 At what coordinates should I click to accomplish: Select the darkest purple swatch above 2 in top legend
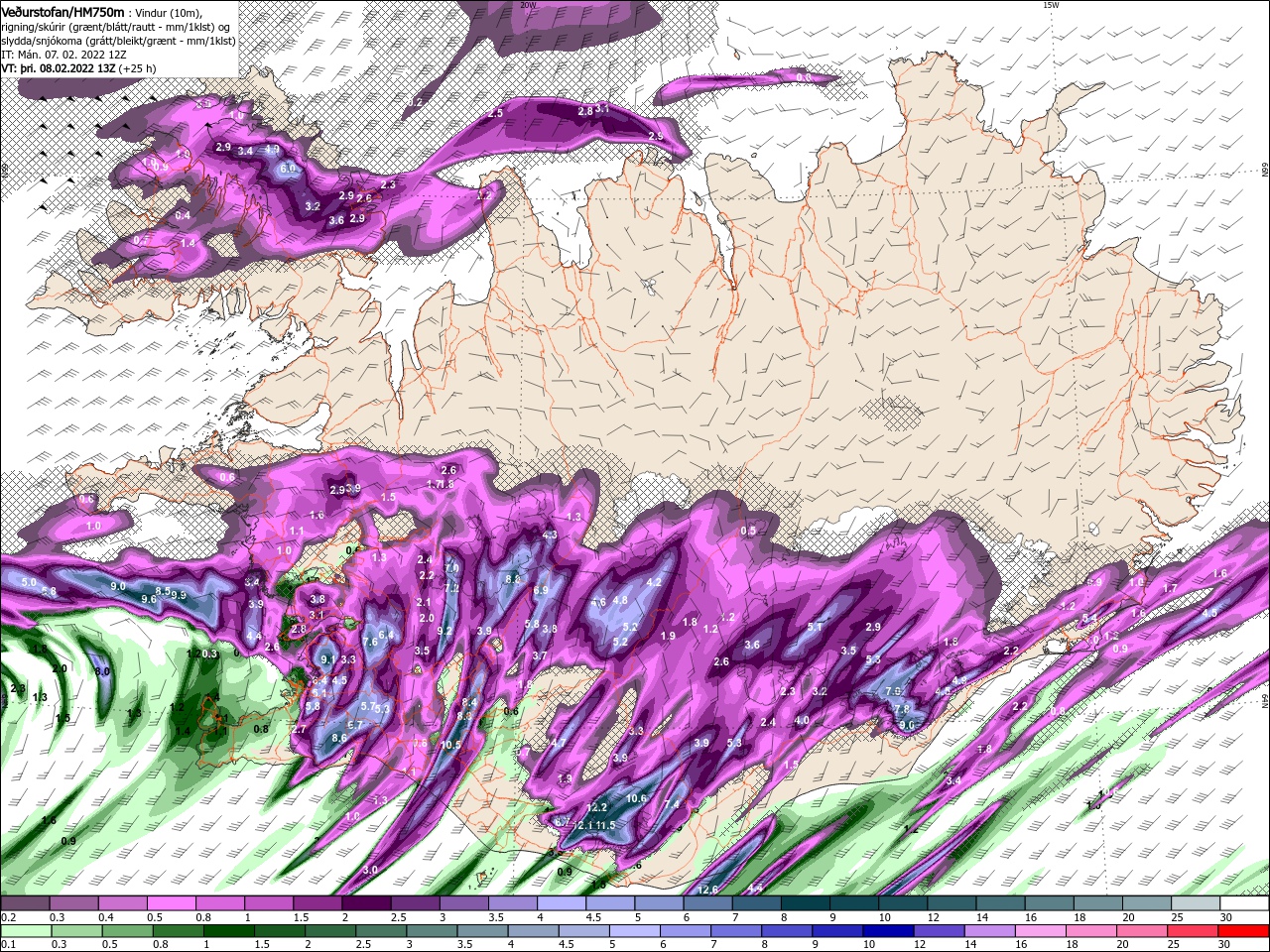365,903
